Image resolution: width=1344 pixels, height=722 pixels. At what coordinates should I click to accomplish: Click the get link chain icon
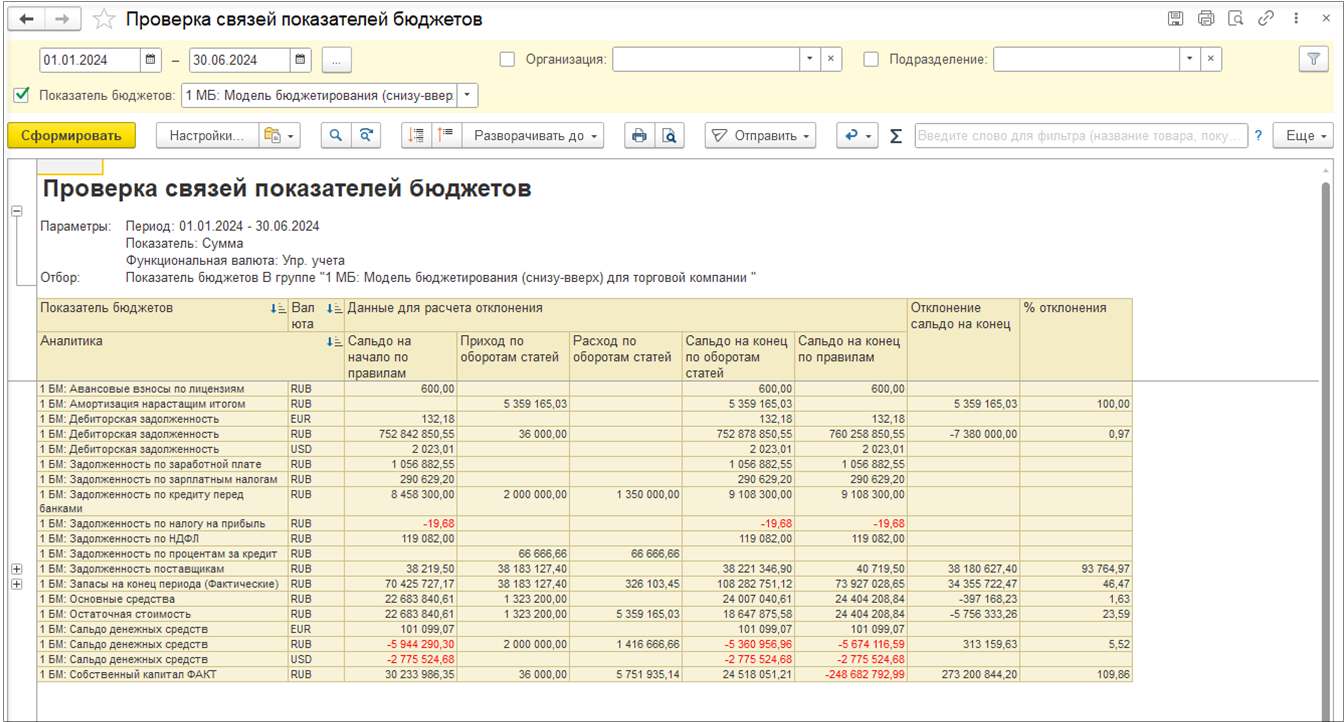pyautogui.click(x=1266, y=19)
